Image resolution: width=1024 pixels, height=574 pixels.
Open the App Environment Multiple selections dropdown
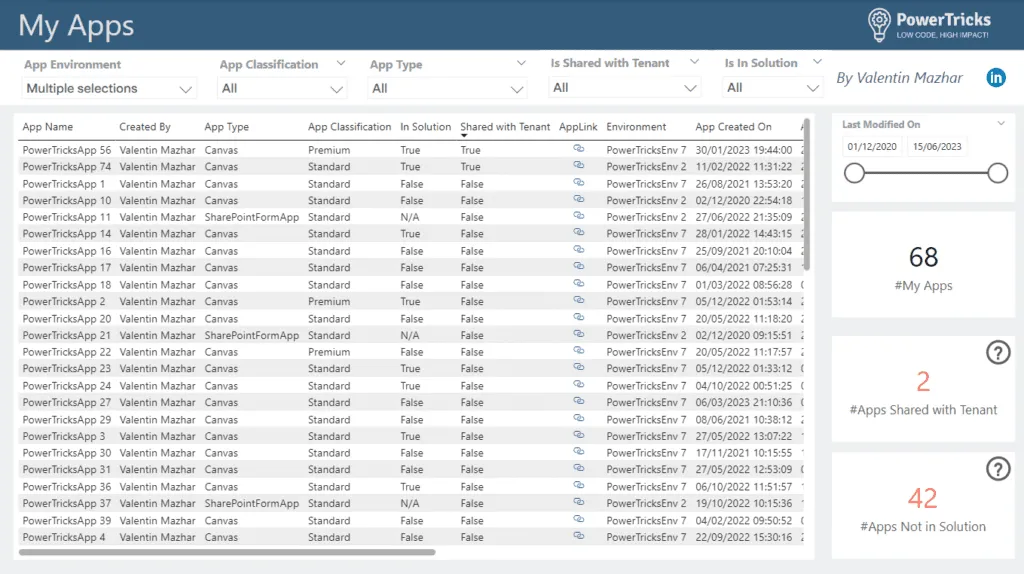point(108,88)
